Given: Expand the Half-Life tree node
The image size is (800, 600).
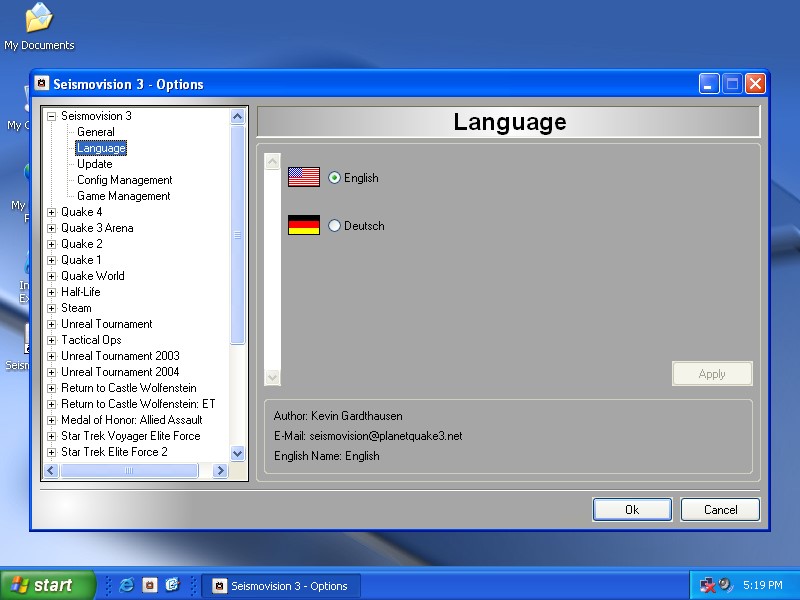Looking at the screenshot, I should 52,292.
